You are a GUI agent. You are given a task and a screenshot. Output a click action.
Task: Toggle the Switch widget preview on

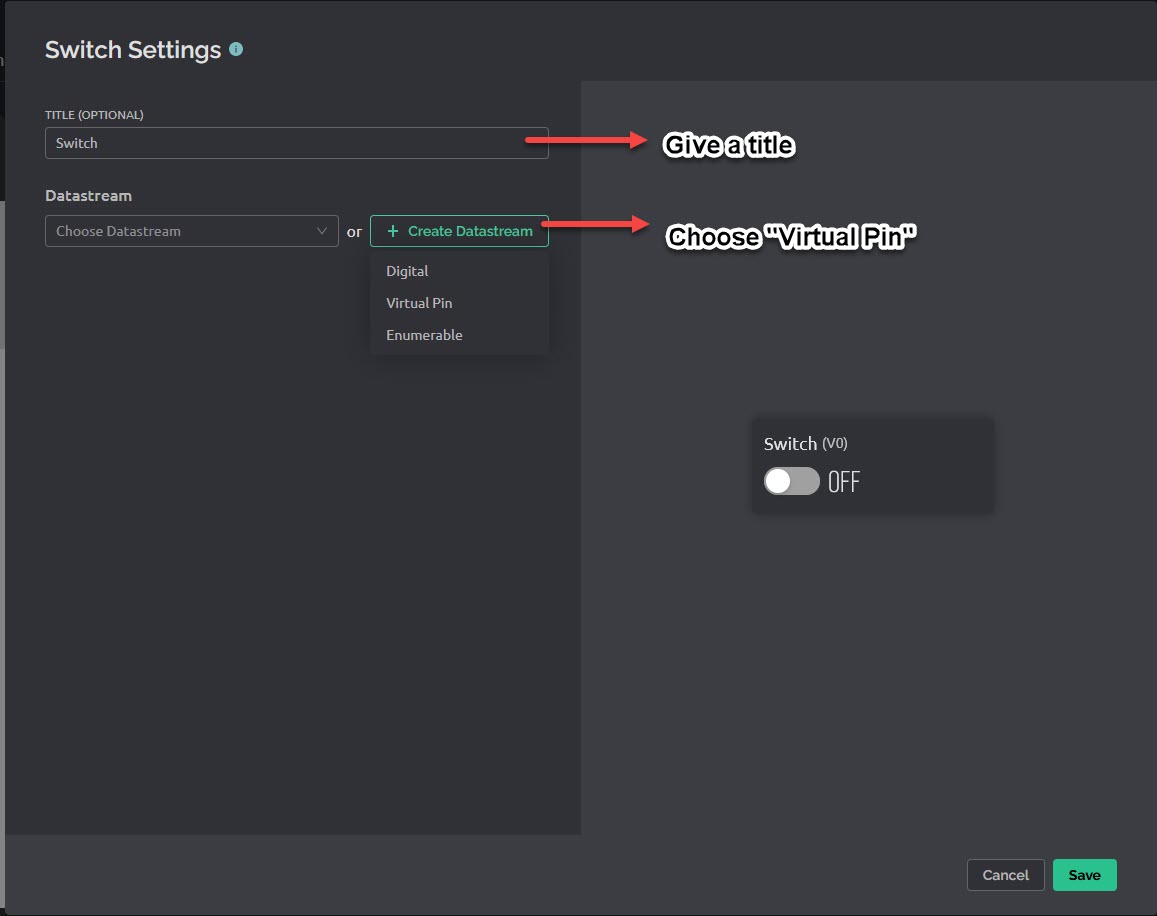pos(791,482)
